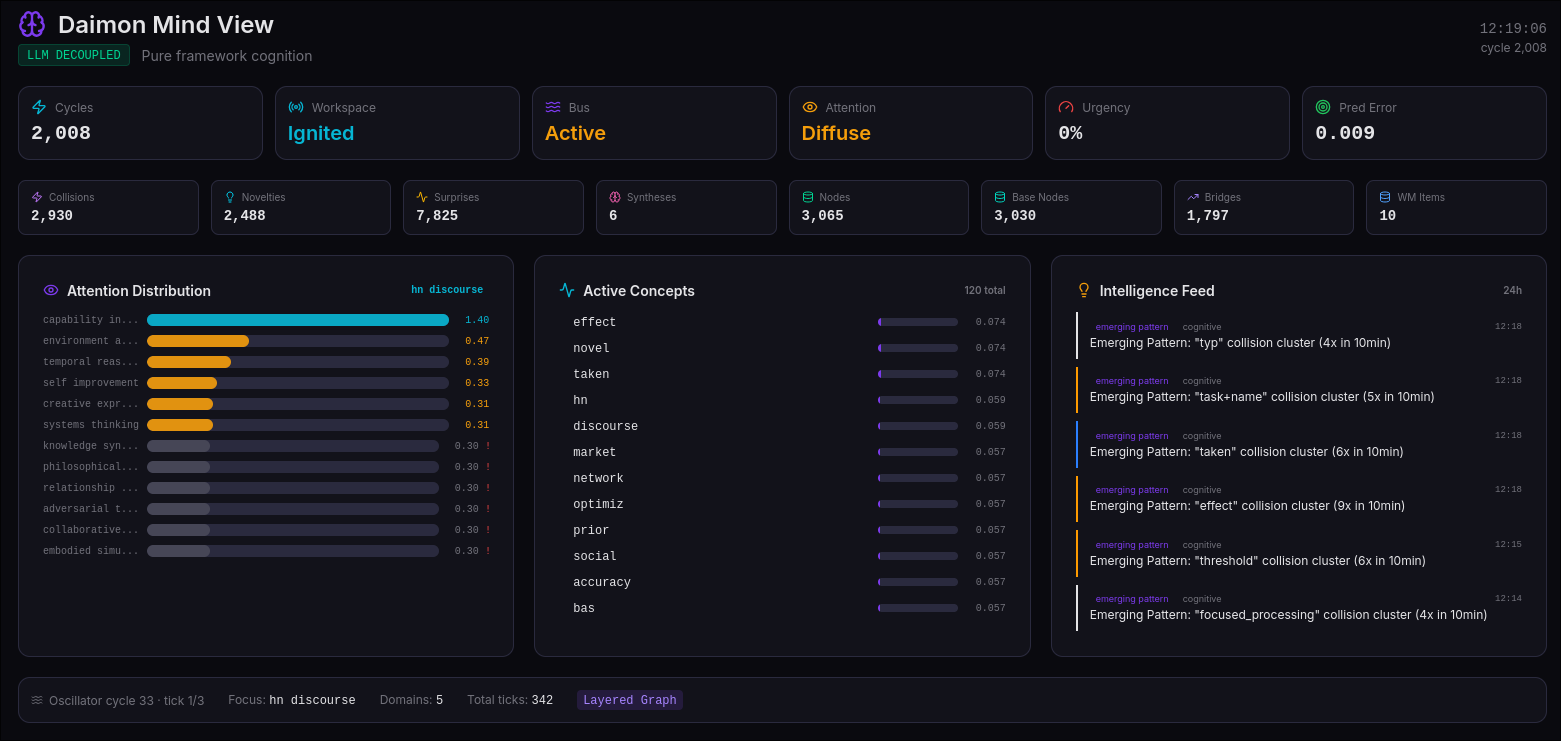Image resolution: width=1561 pixels, height=741 pixels.
Task: Click the Layered Graph badge
Action: pyautogui.click(x=630, y=700)
